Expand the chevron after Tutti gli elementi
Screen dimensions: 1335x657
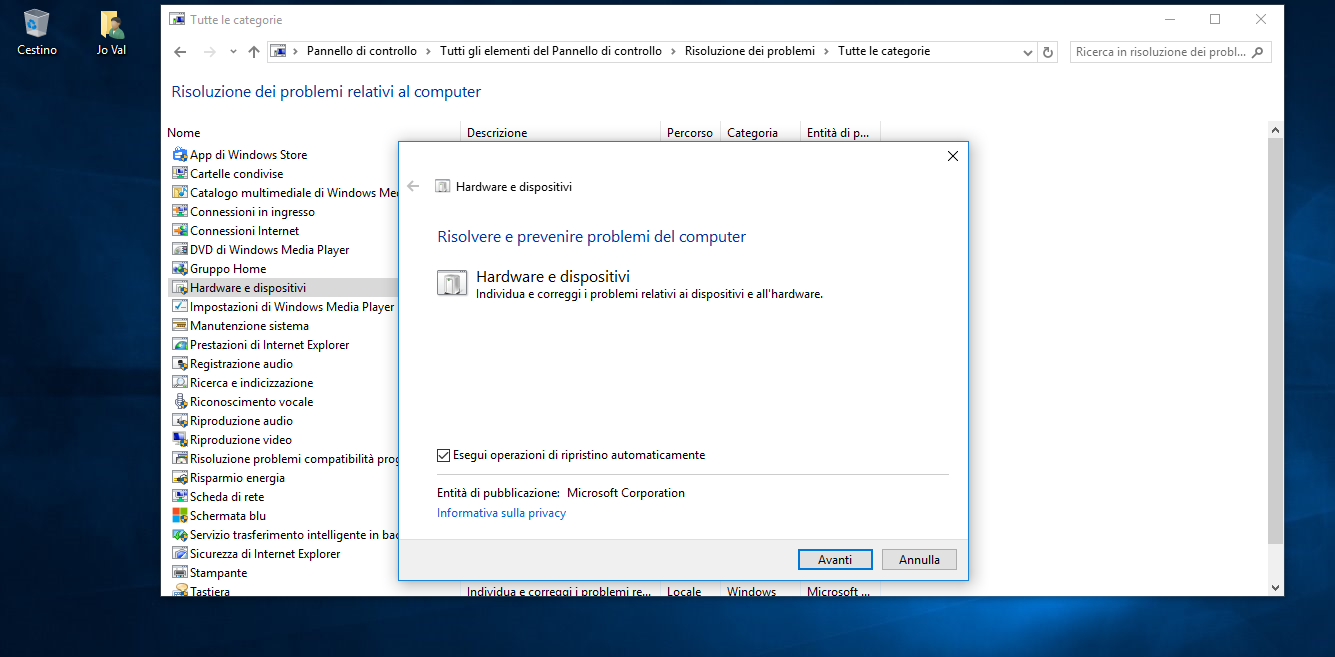click(x=673, y=51)
